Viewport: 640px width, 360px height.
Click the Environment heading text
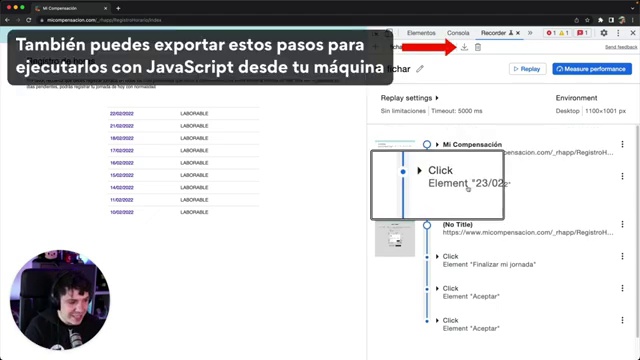click(x=576, y=98)
